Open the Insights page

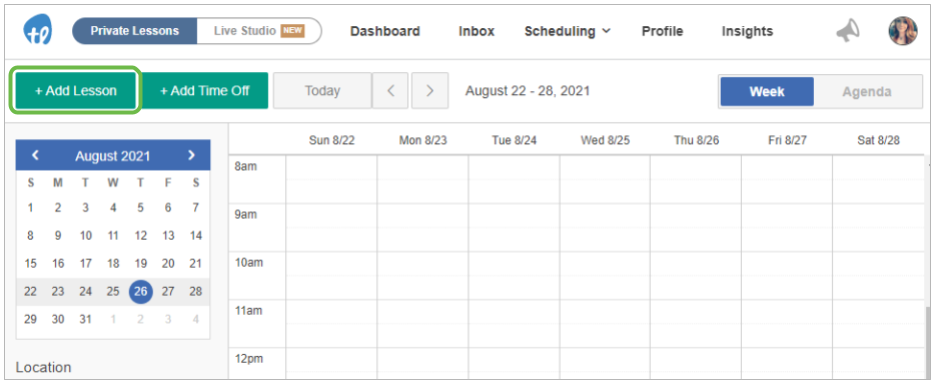(747, 31)
